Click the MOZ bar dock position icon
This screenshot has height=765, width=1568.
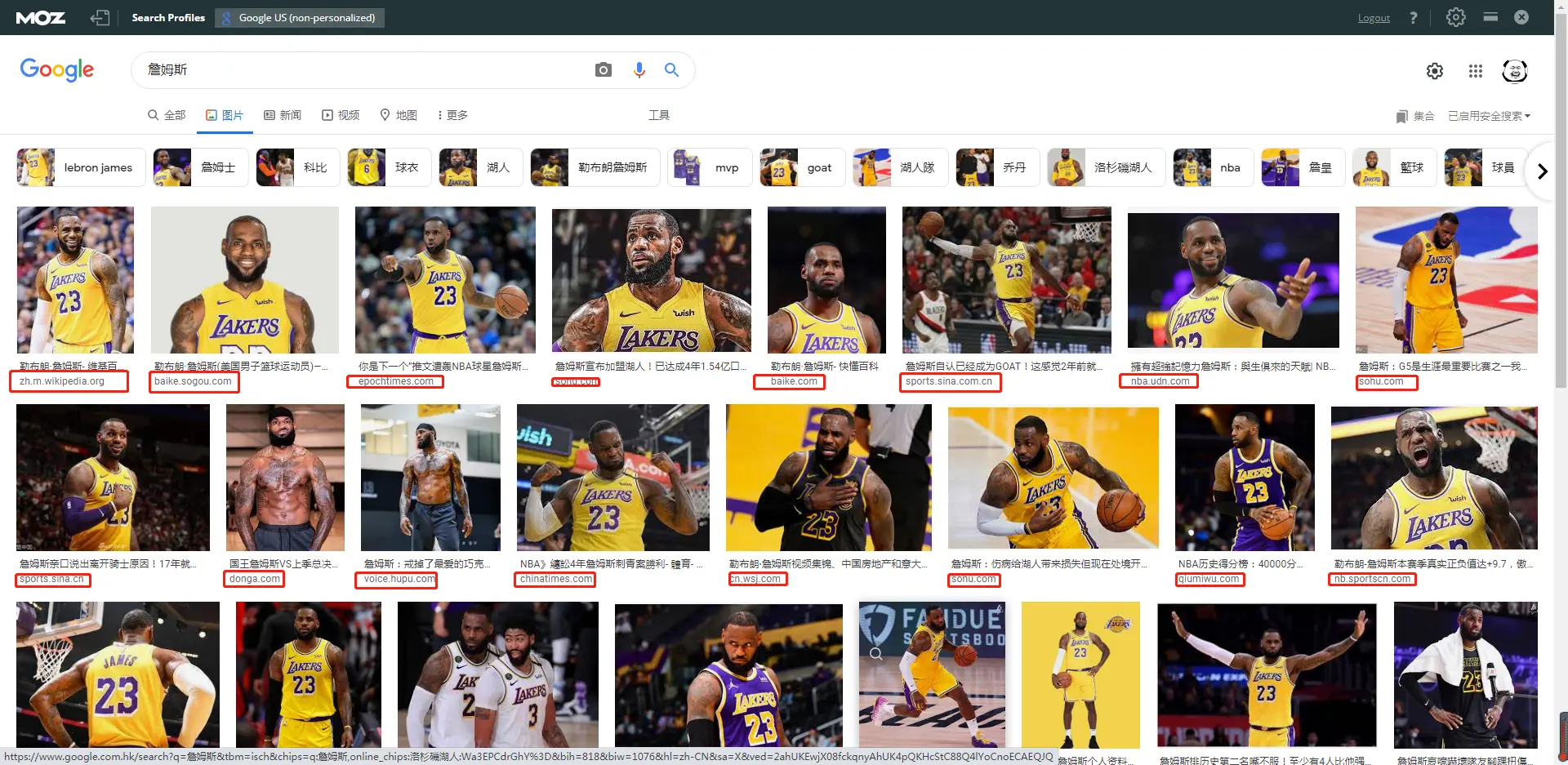[x=1490, y=17]
